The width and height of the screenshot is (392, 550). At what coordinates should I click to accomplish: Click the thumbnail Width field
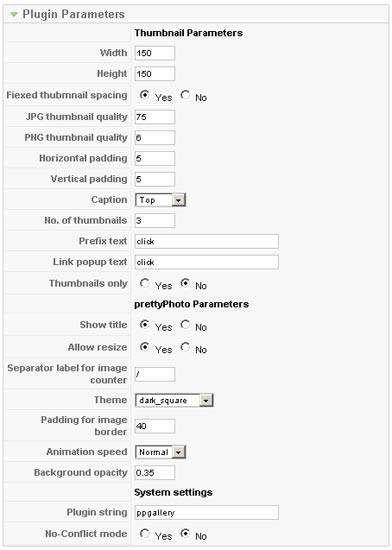point(155,53)
